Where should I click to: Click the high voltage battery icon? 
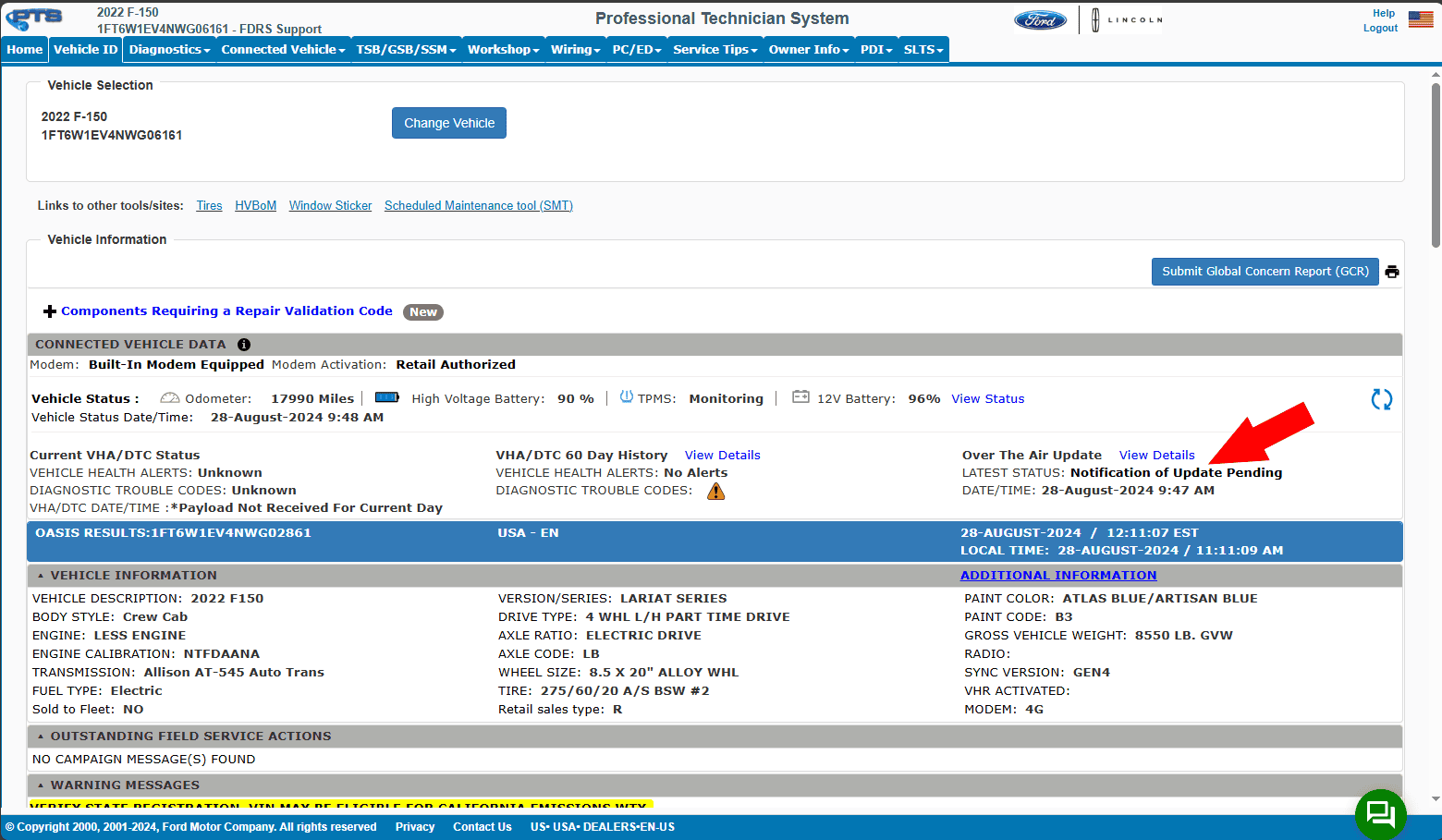pyautogui.click(x=387, y=397)
